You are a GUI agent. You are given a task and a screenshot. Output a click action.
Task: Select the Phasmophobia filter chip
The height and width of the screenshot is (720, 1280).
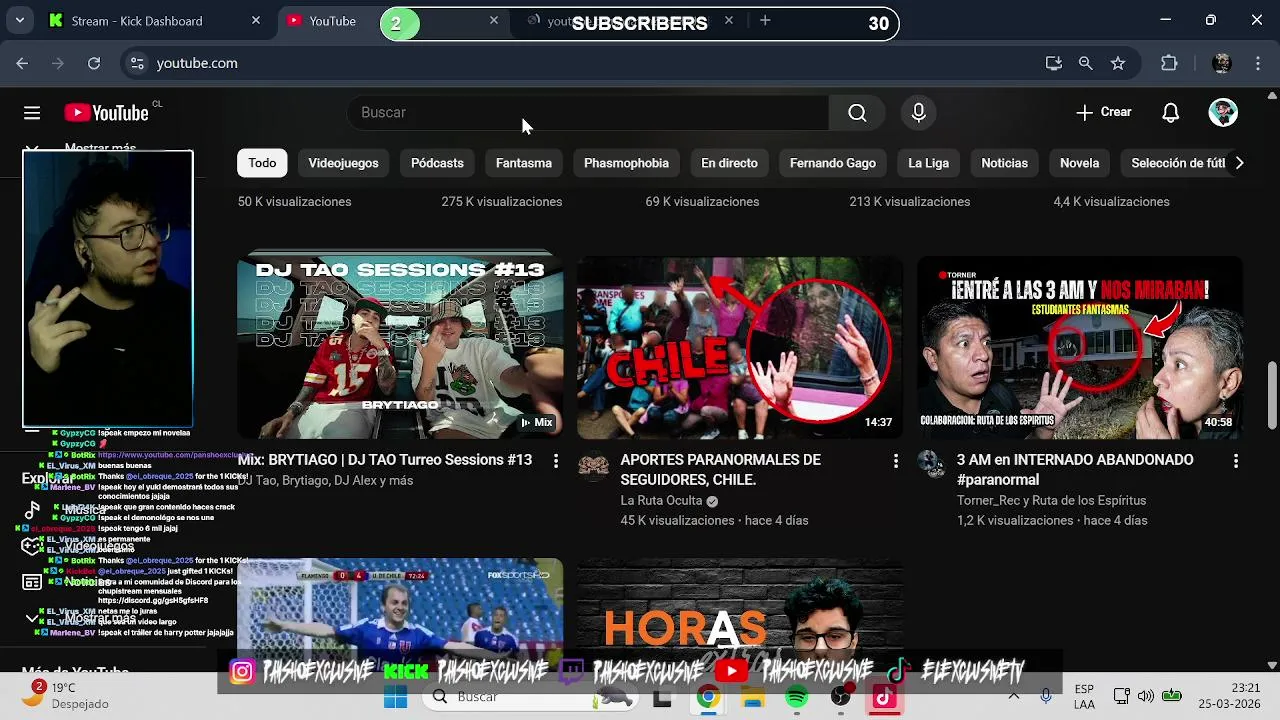coord(626,163)
